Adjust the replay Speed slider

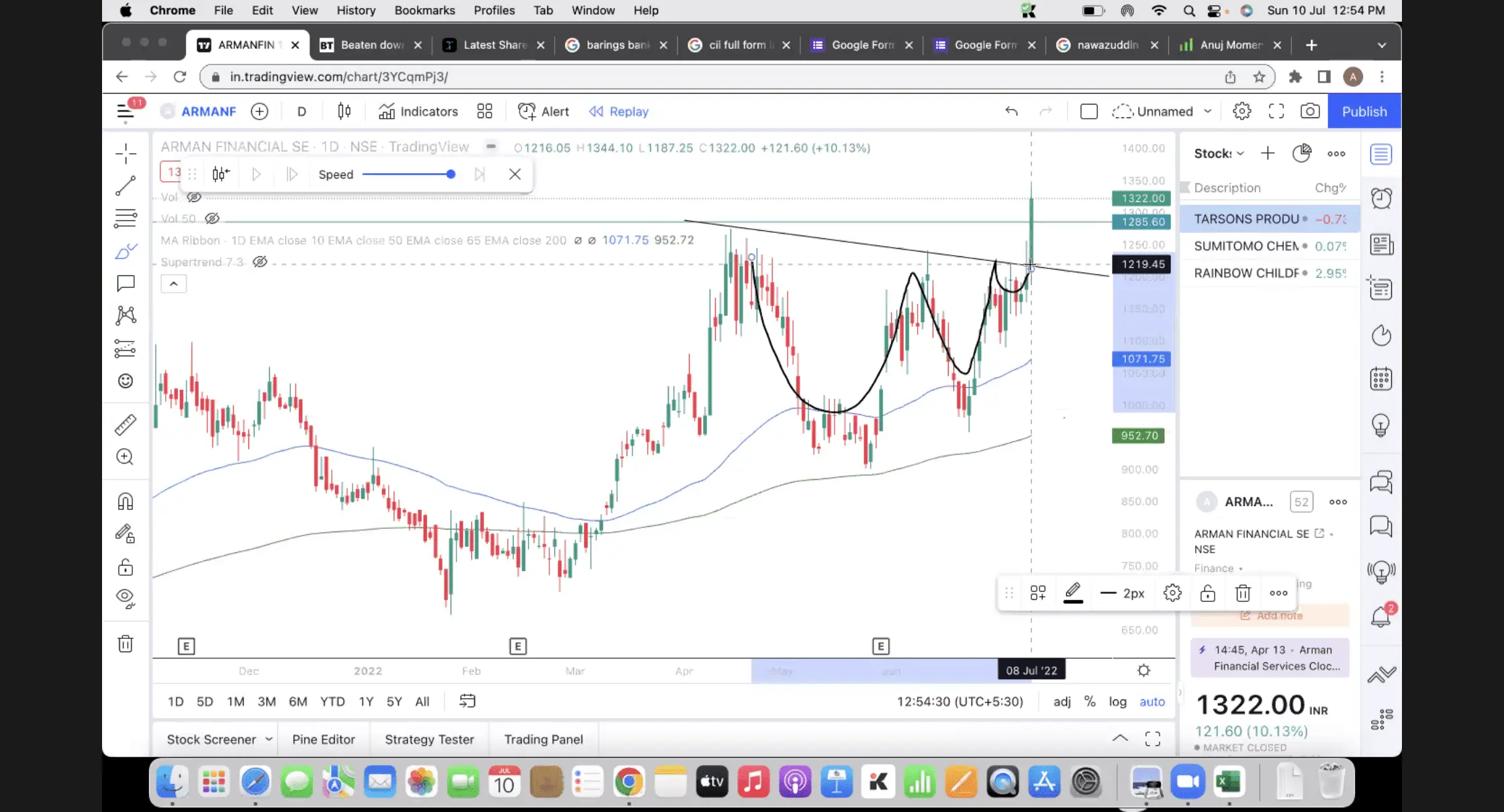tap(451, 174)
